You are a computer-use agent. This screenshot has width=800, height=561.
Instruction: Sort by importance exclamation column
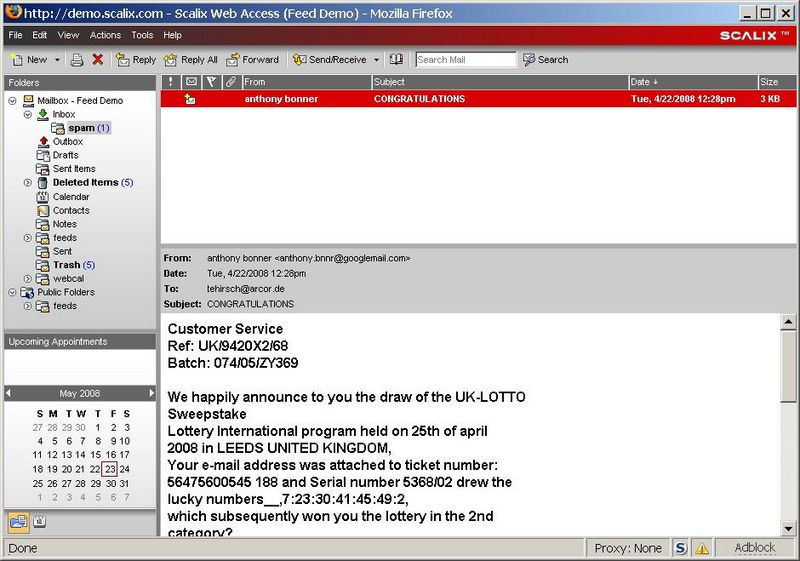pyautogui.click(x=171, y=82)
